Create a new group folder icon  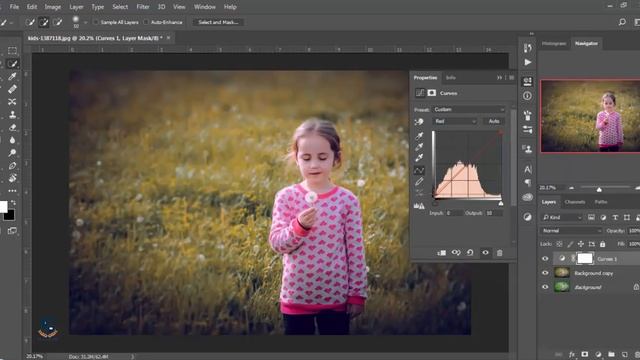coord(611,354)
